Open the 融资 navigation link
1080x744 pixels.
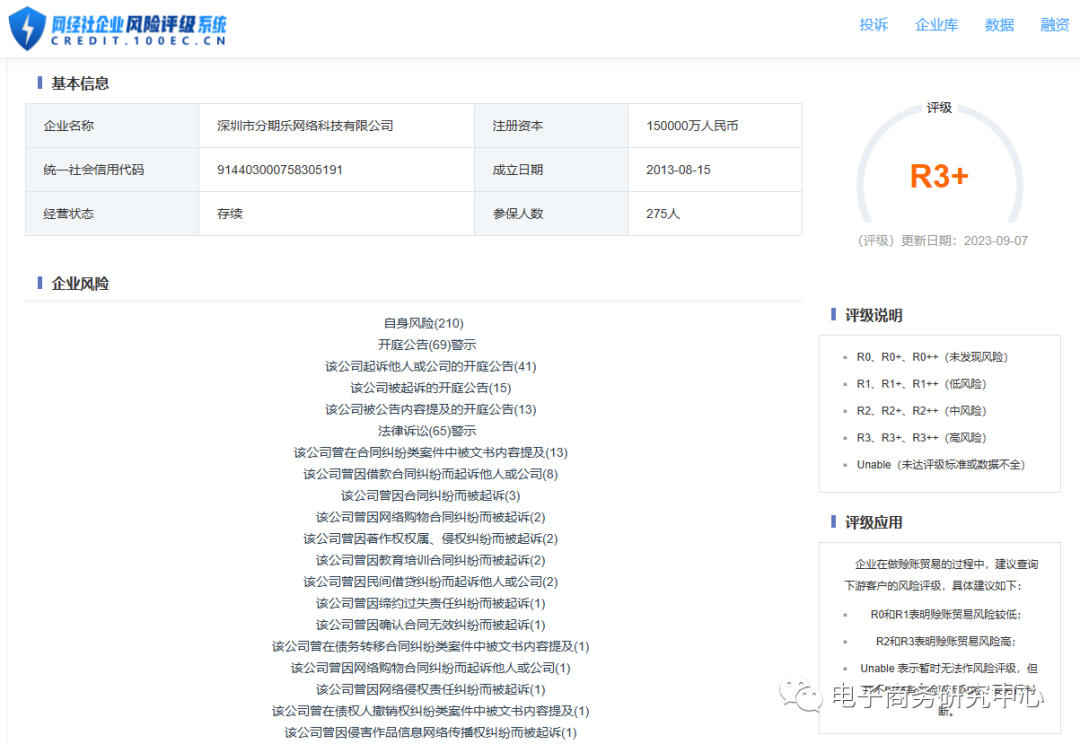pyautogui.click(x=1055, y=25)
